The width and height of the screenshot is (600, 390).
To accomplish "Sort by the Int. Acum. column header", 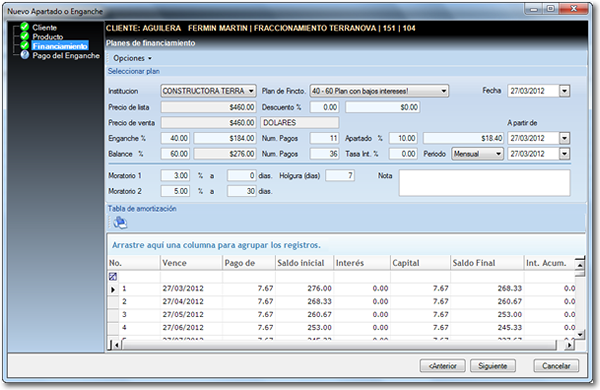I will coord(549,263).
